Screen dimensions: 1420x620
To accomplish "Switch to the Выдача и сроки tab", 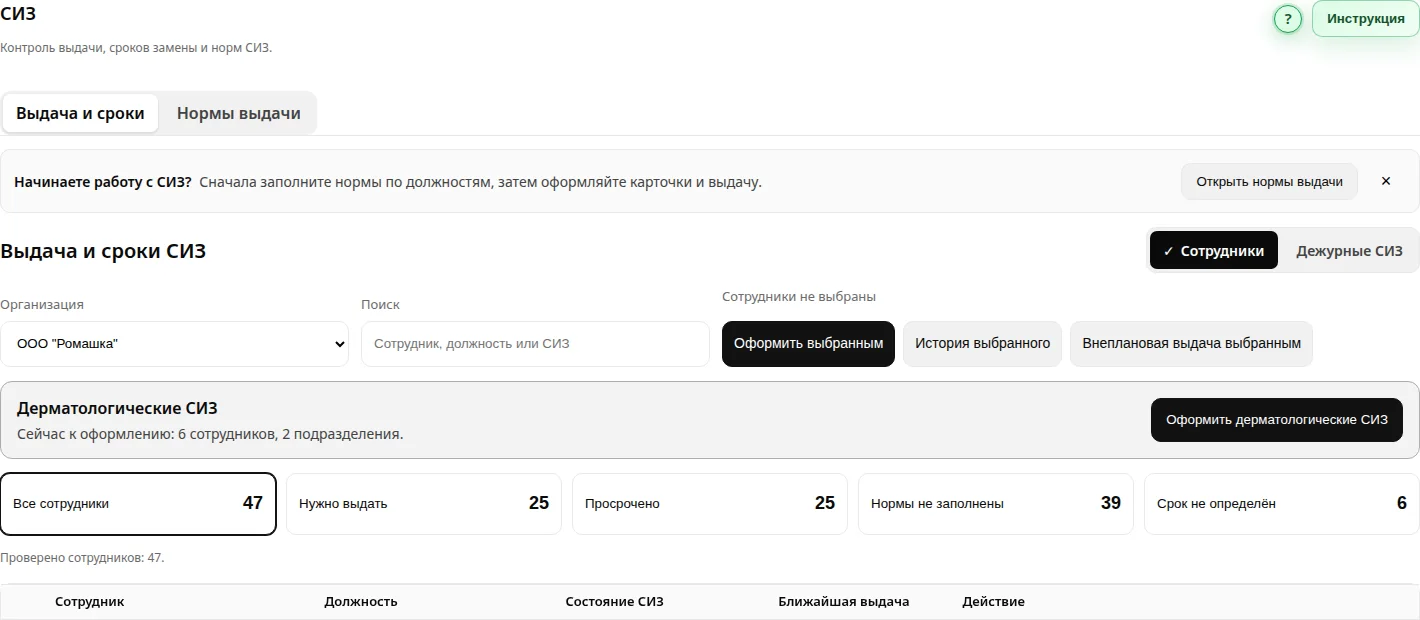I will (80, 113).
